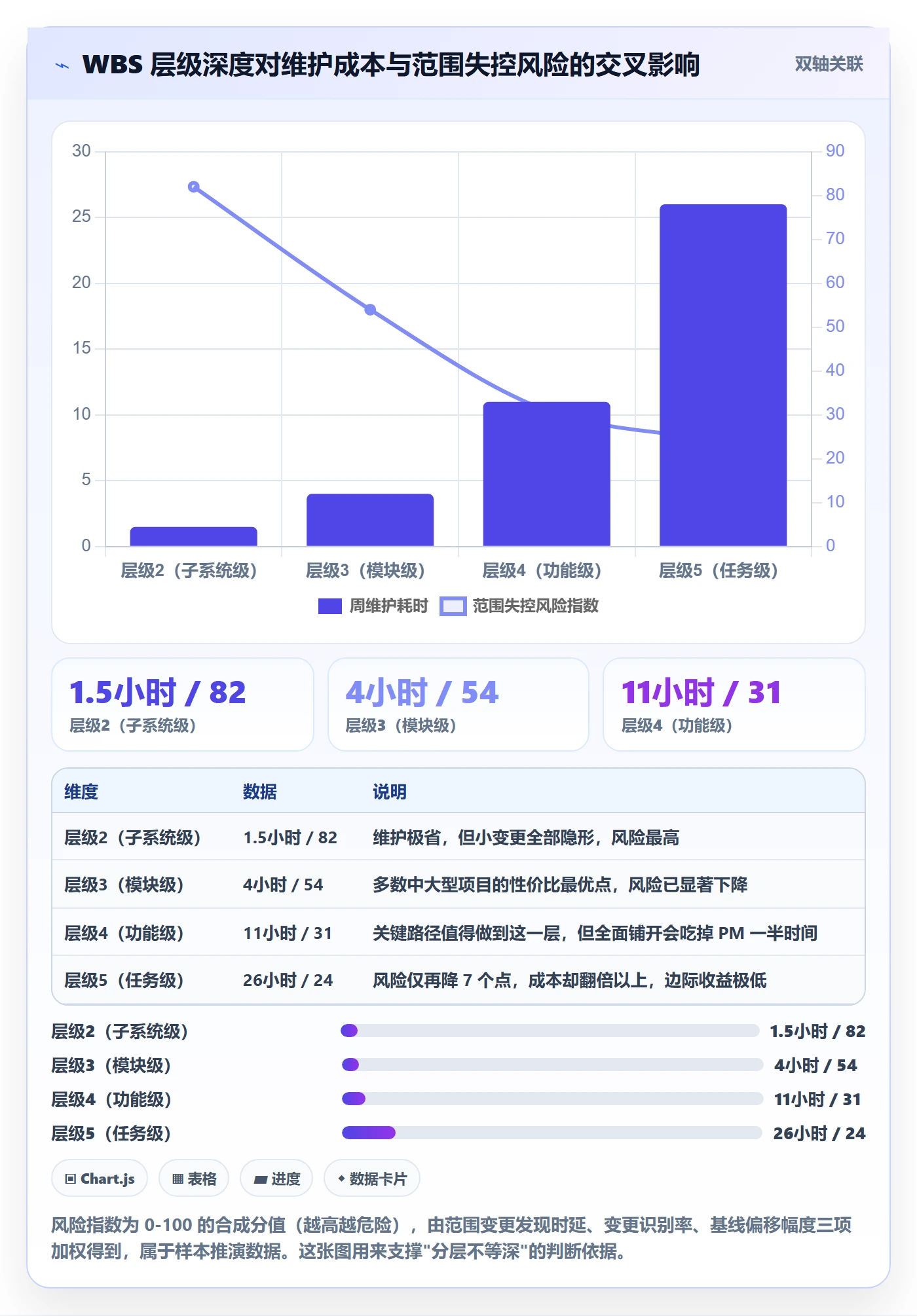917x1316 pixels.
Task: Click the 层级2（子系统级） bar in chart
Action: [193, 536]
